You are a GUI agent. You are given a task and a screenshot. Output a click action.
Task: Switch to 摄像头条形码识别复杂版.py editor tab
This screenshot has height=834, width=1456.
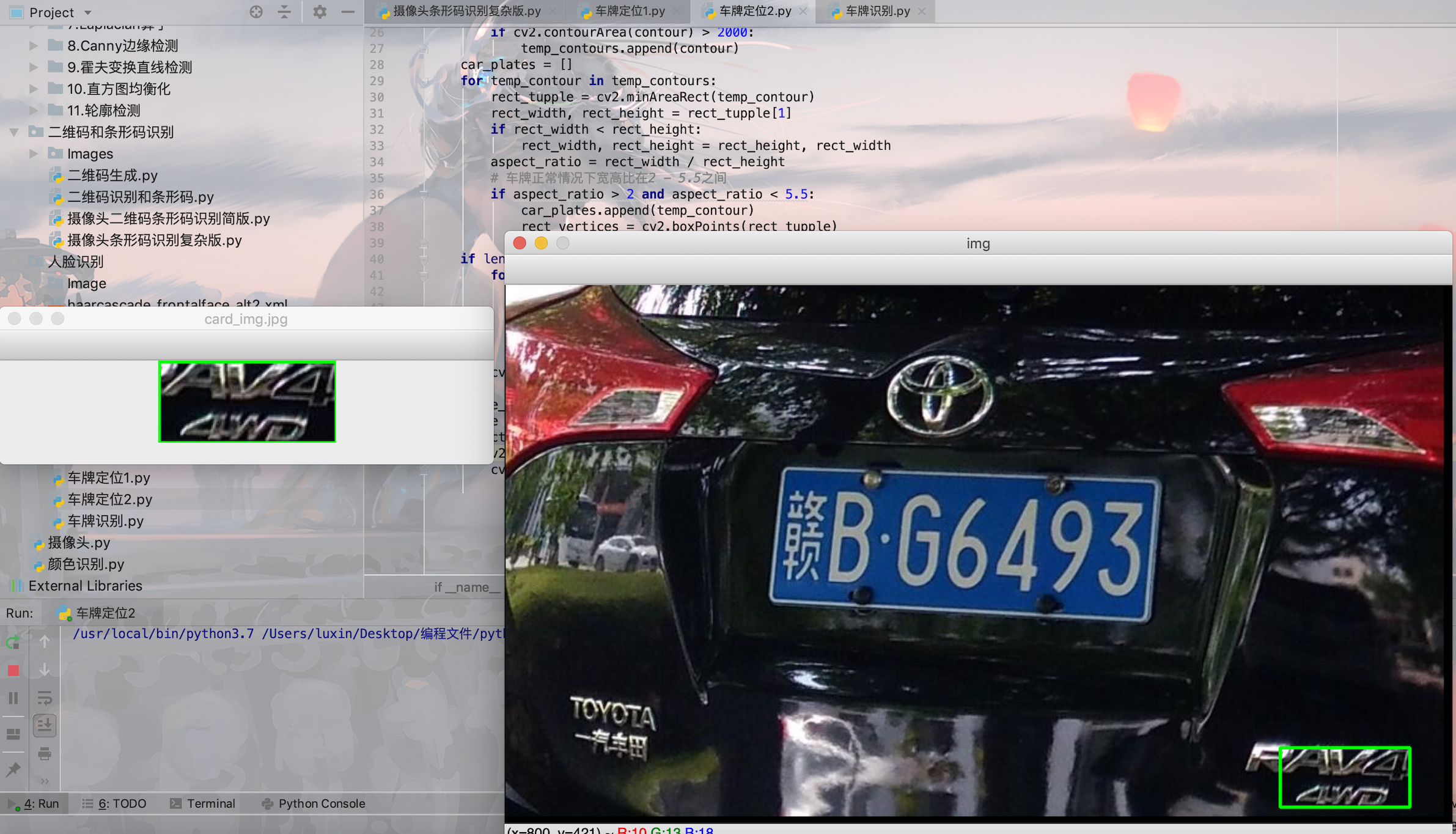467,11
